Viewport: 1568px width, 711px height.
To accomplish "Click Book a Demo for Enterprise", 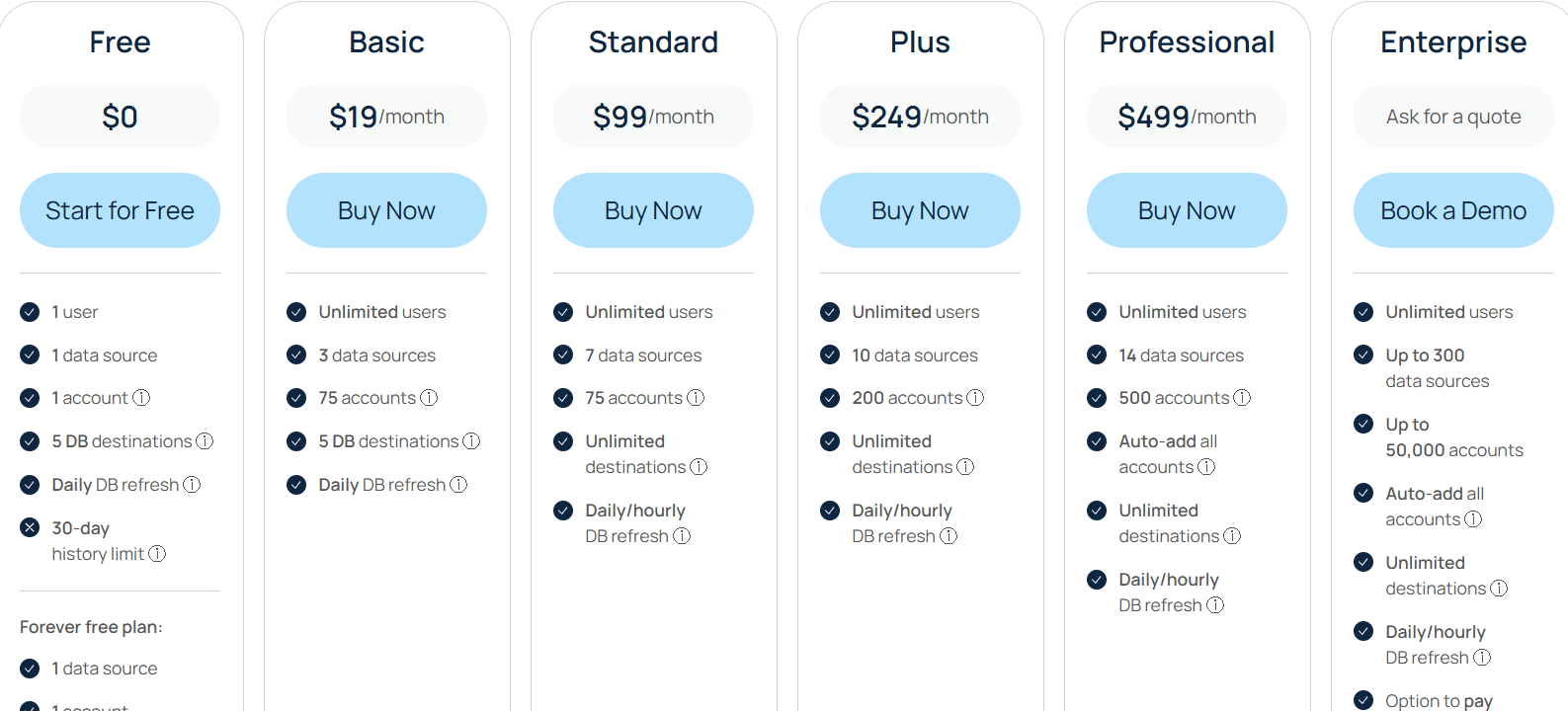I will click(x=1453, y=210).
